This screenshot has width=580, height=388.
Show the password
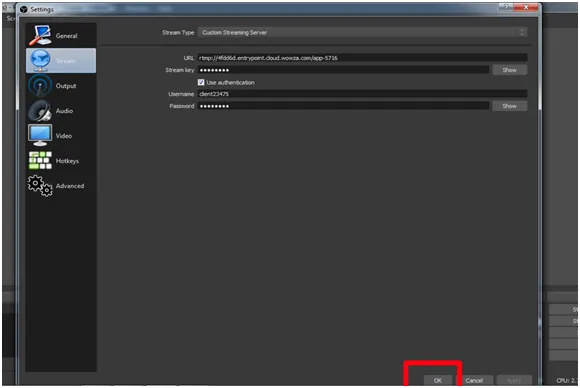pos(510,106)
